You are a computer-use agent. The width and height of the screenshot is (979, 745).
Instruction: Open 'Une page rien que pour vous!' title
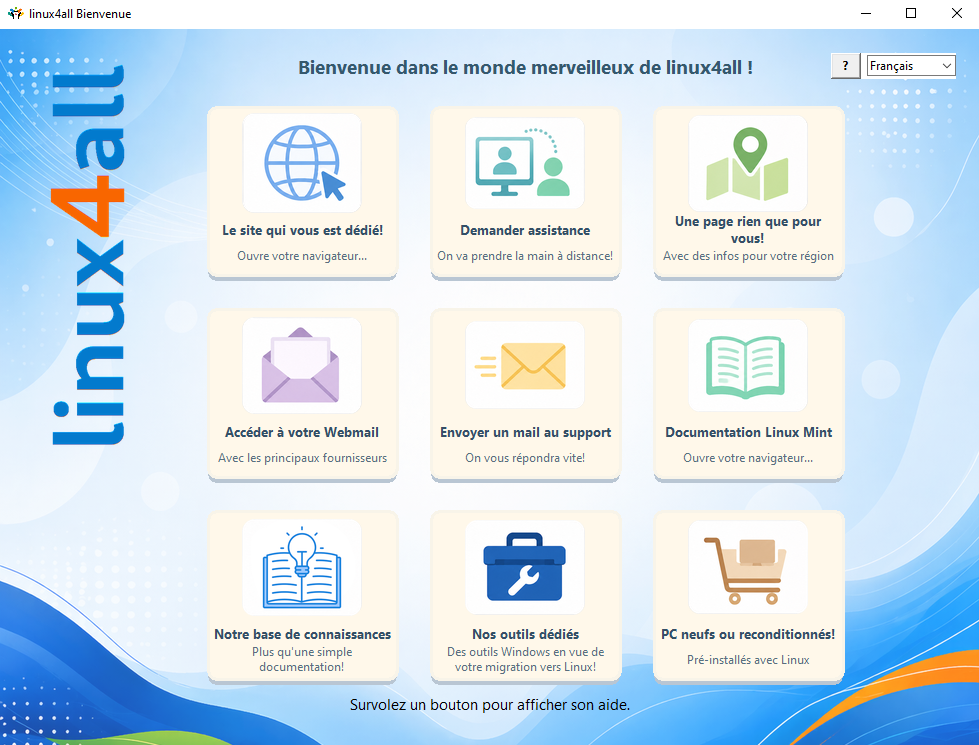pyautogui.click(x=748, y=230)
